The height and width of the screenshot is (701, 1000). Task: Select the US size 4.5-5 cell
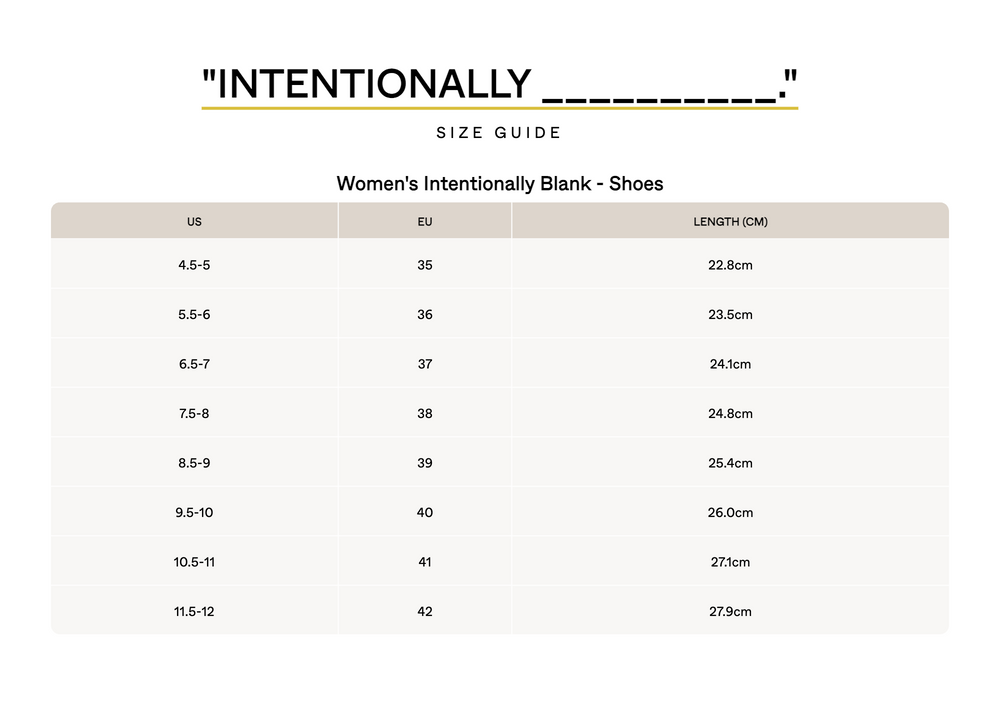click(194, 265)
